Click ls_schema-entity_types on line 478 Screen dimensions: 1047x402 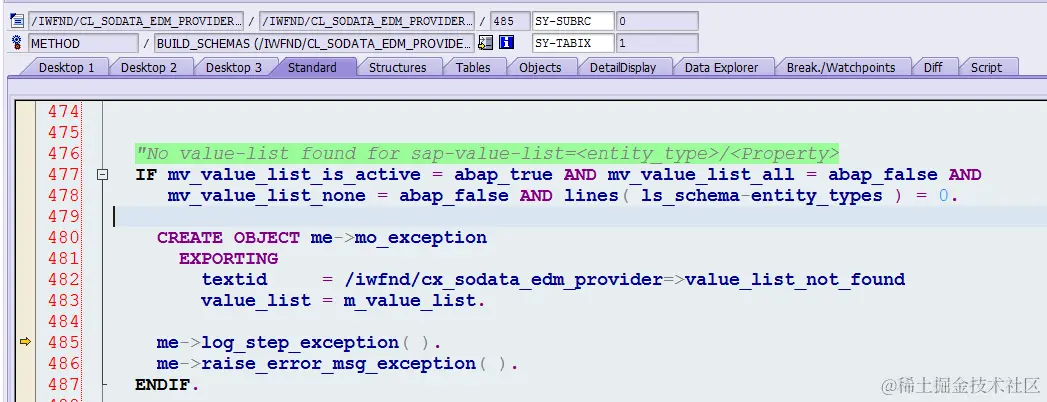pyautogui.click(x=761, y=196)
